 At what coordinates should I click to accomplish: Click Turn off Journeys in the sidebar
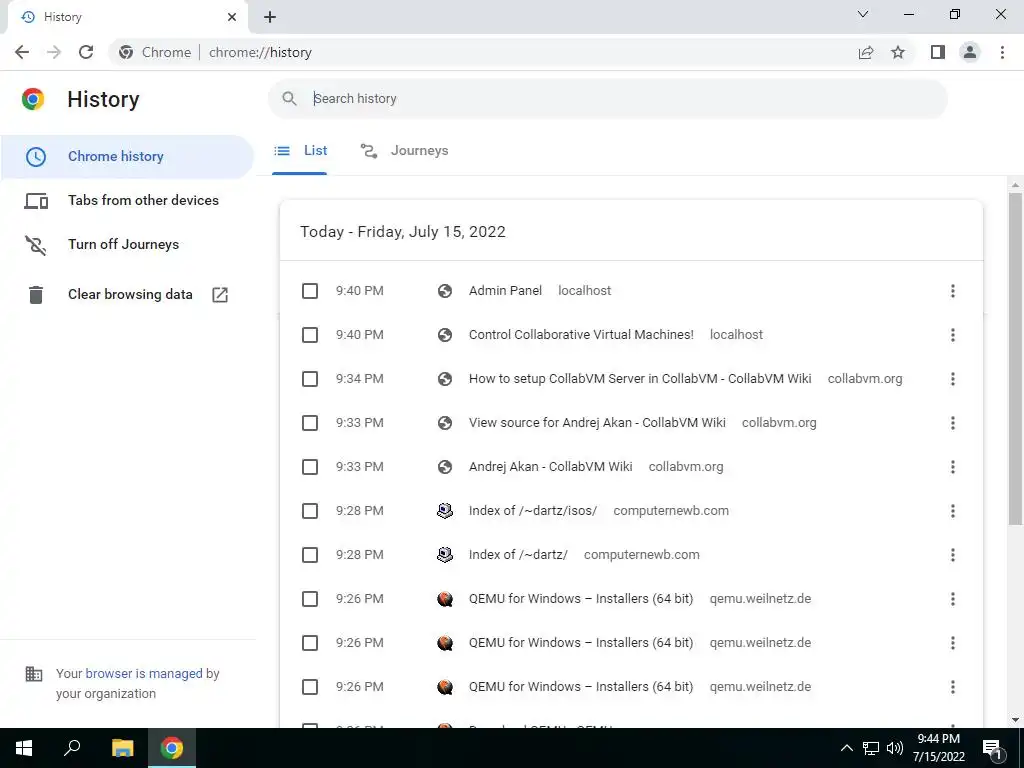pos(126,244)
